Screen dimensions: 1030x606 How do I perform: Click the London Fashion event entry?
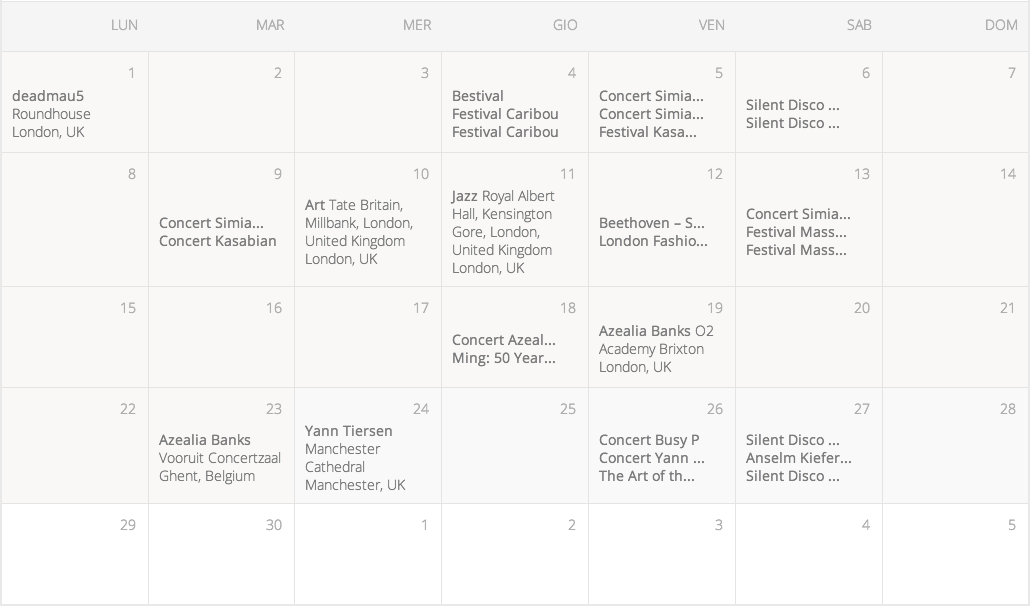tap(653, 241)
